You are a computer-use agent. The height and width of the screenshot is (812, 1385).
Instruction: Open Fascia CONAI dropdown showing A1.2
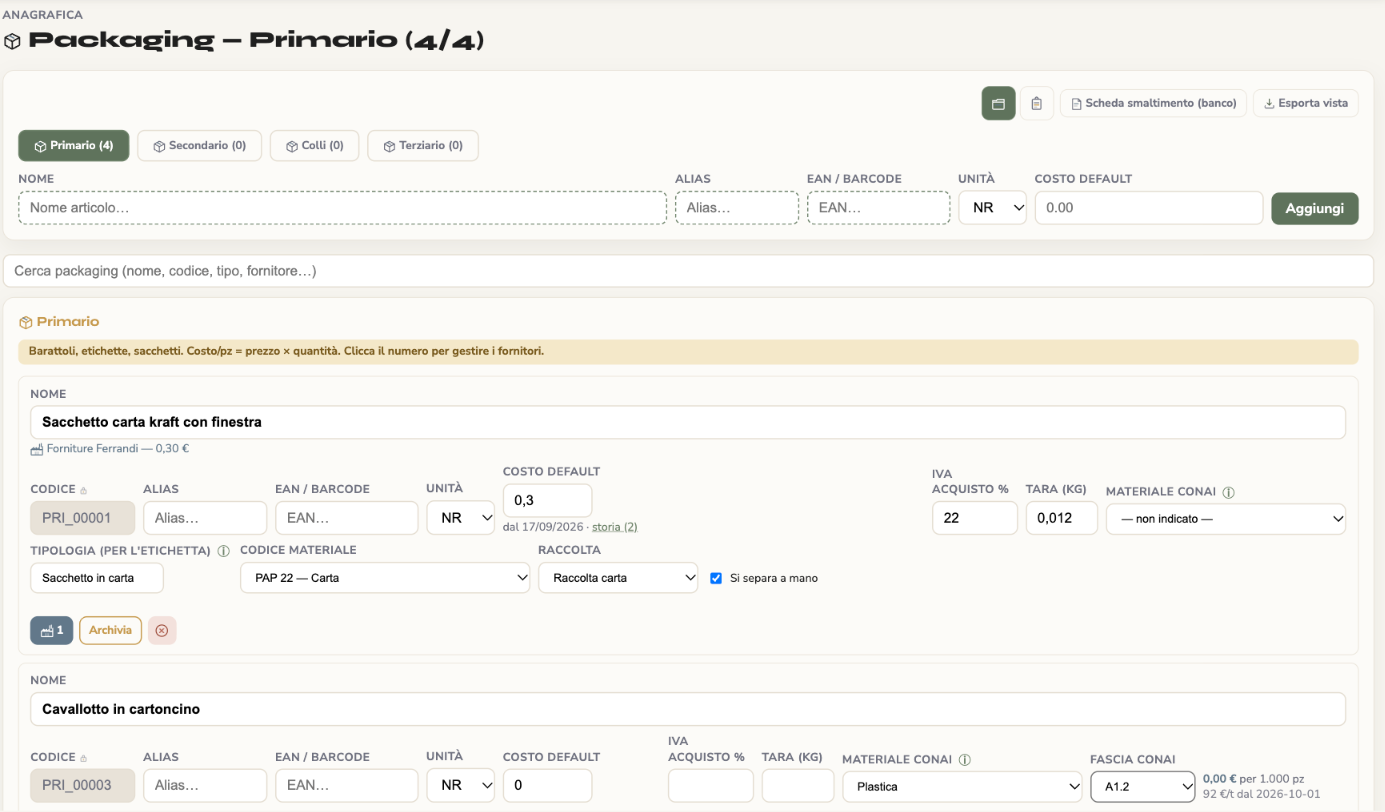click(1143, 786)
